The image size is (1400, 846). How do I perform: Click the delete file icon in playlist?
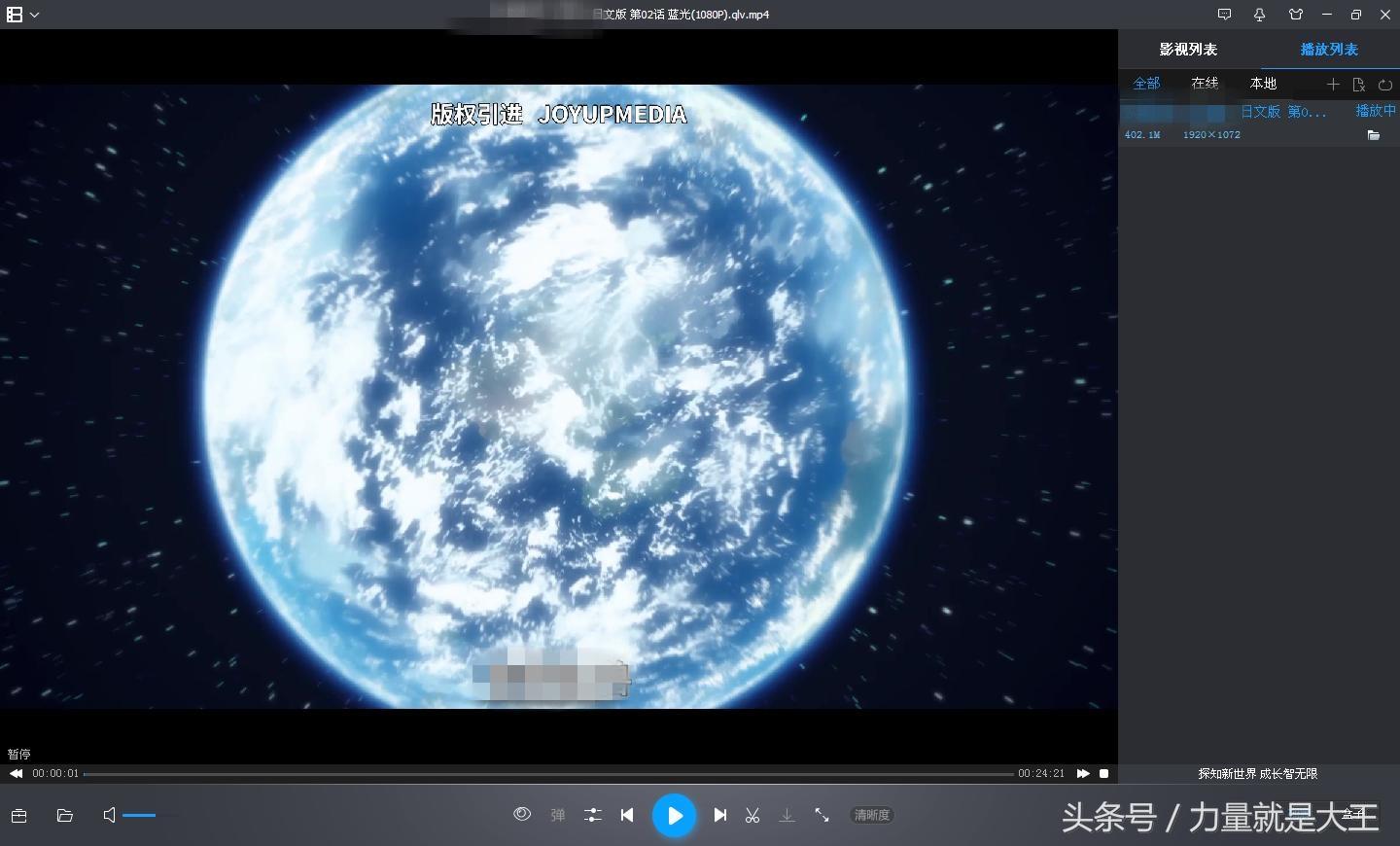tap(1359, 85)
